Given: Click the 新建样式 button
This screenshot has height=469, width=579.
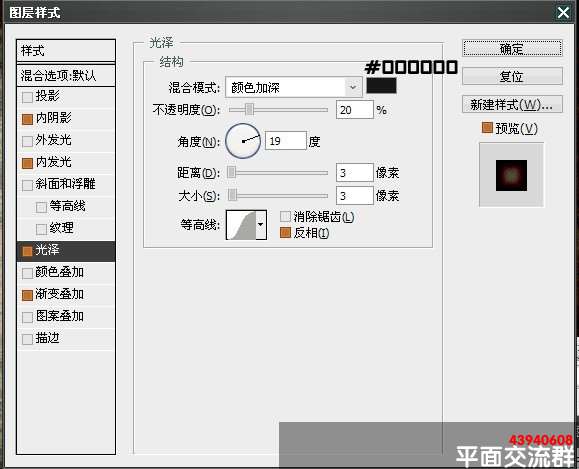Looking at the screenshot, I should pyautogui.click(x=513, y=105).
